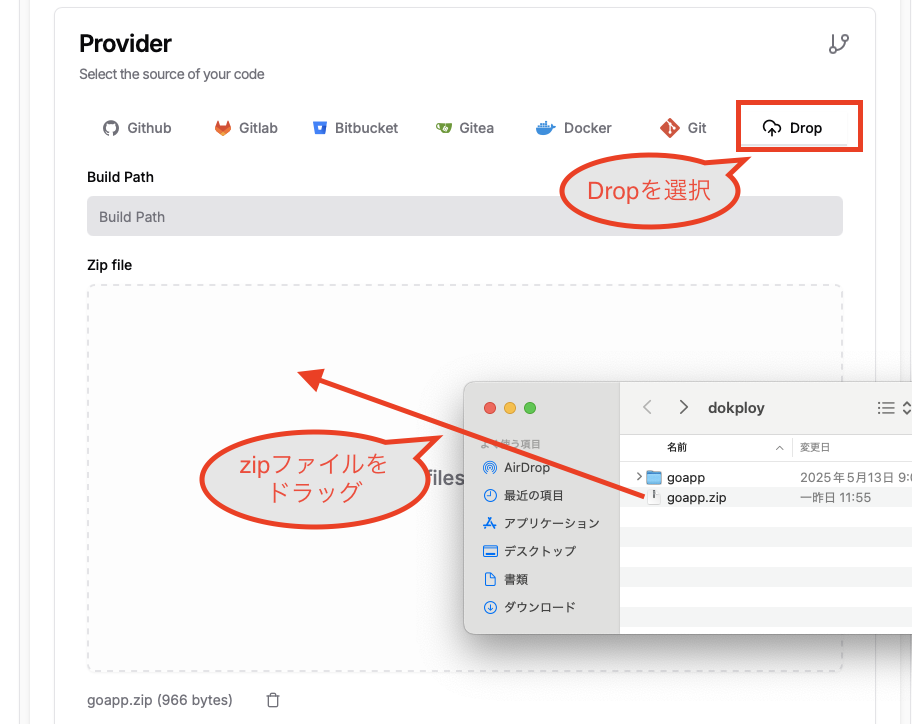Click the Git diamond logo icon
This screenshot has width=912, height=724.
click(x=669, y=128)
